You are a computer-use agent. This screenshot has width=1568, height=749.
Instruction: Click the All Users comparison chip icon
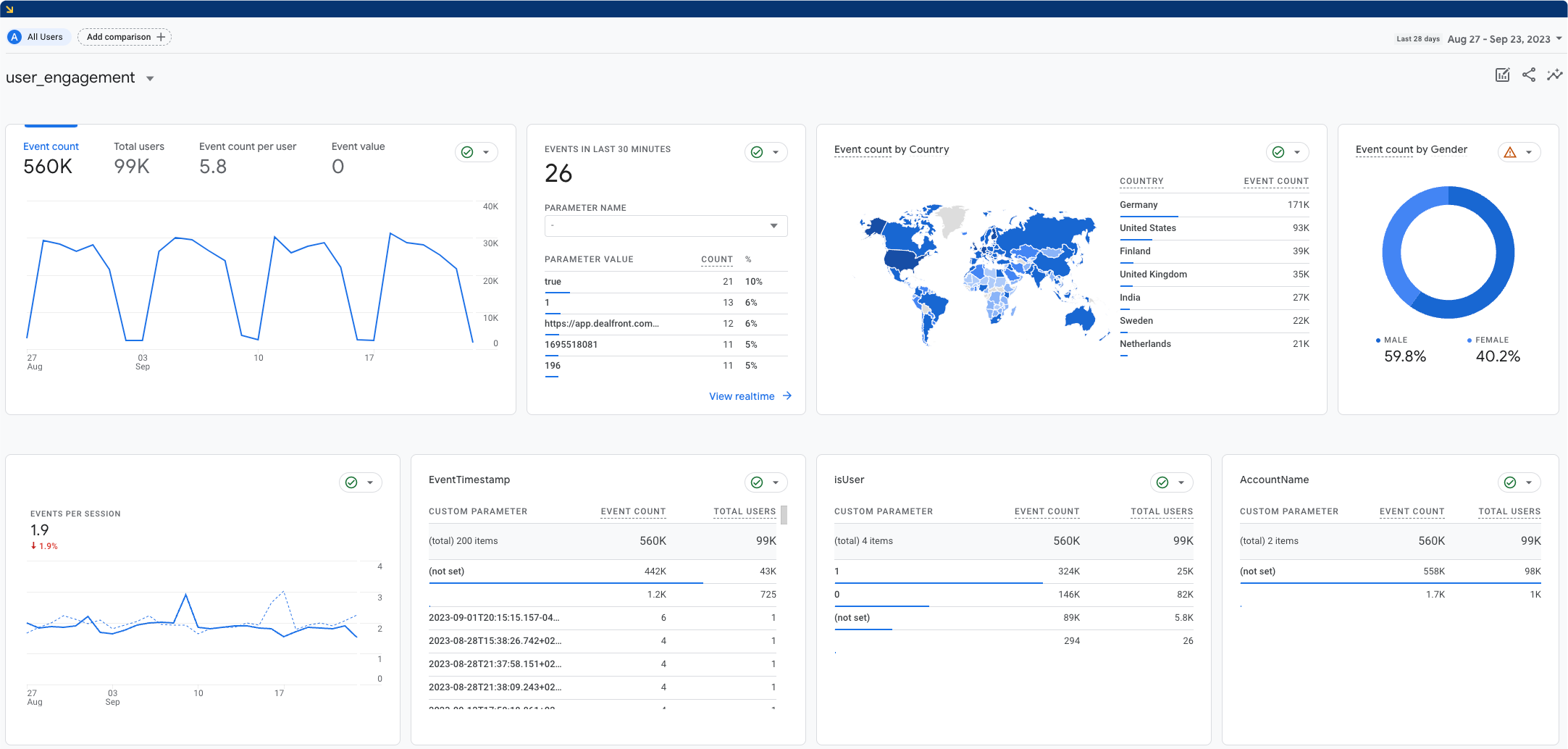click(13, 36)
